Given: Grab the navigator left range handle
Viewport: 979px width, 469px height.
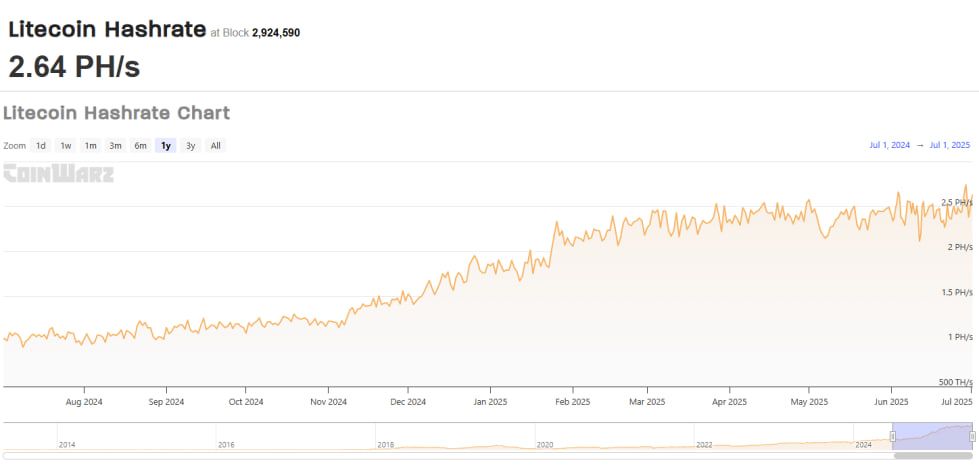Looking at the screenshot, I should pyautogui.click(x=893, y=435).
